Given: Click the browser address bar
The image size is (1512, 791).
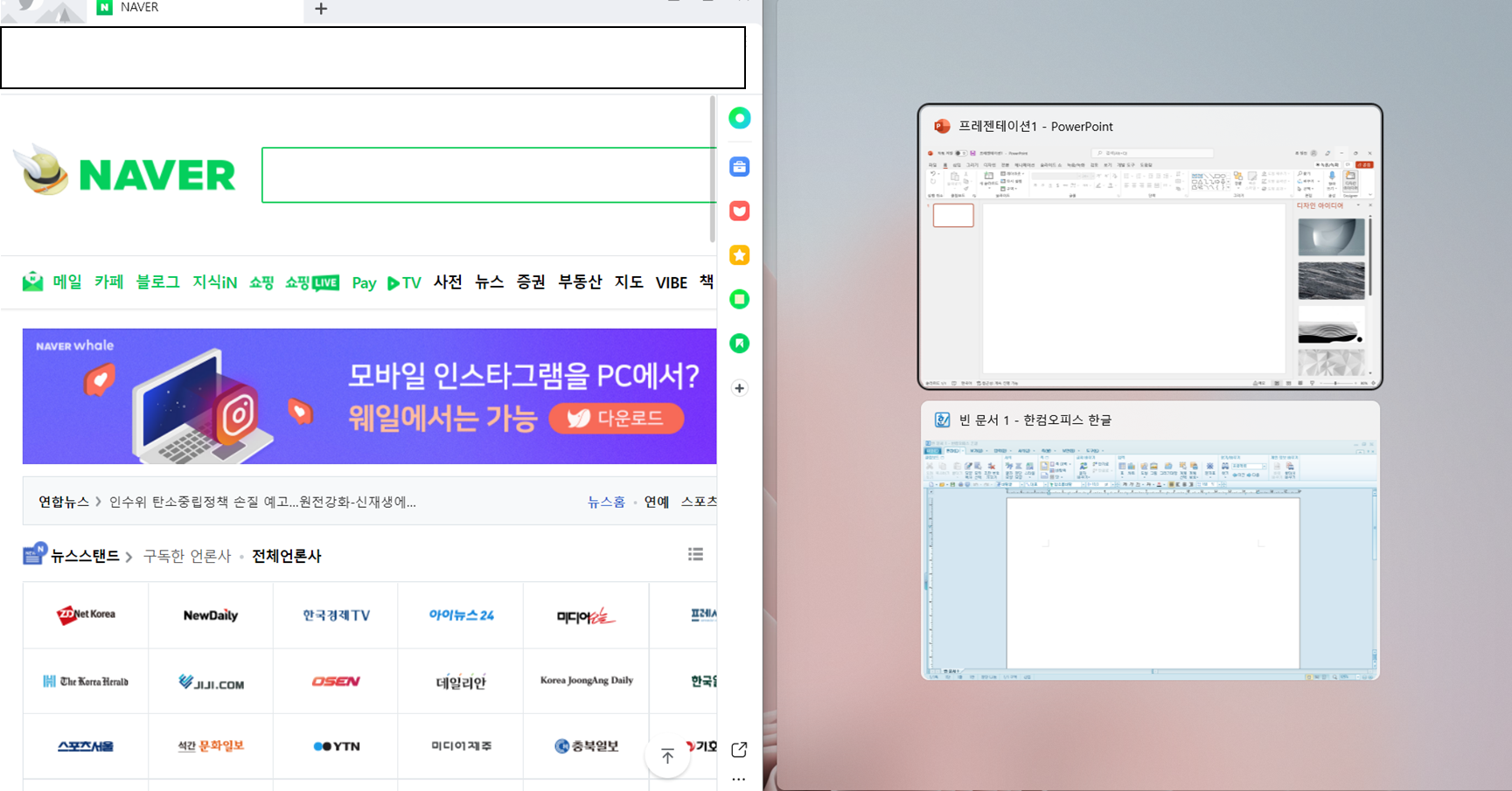Looking at the screenshot, I should [x=373, y=58].
